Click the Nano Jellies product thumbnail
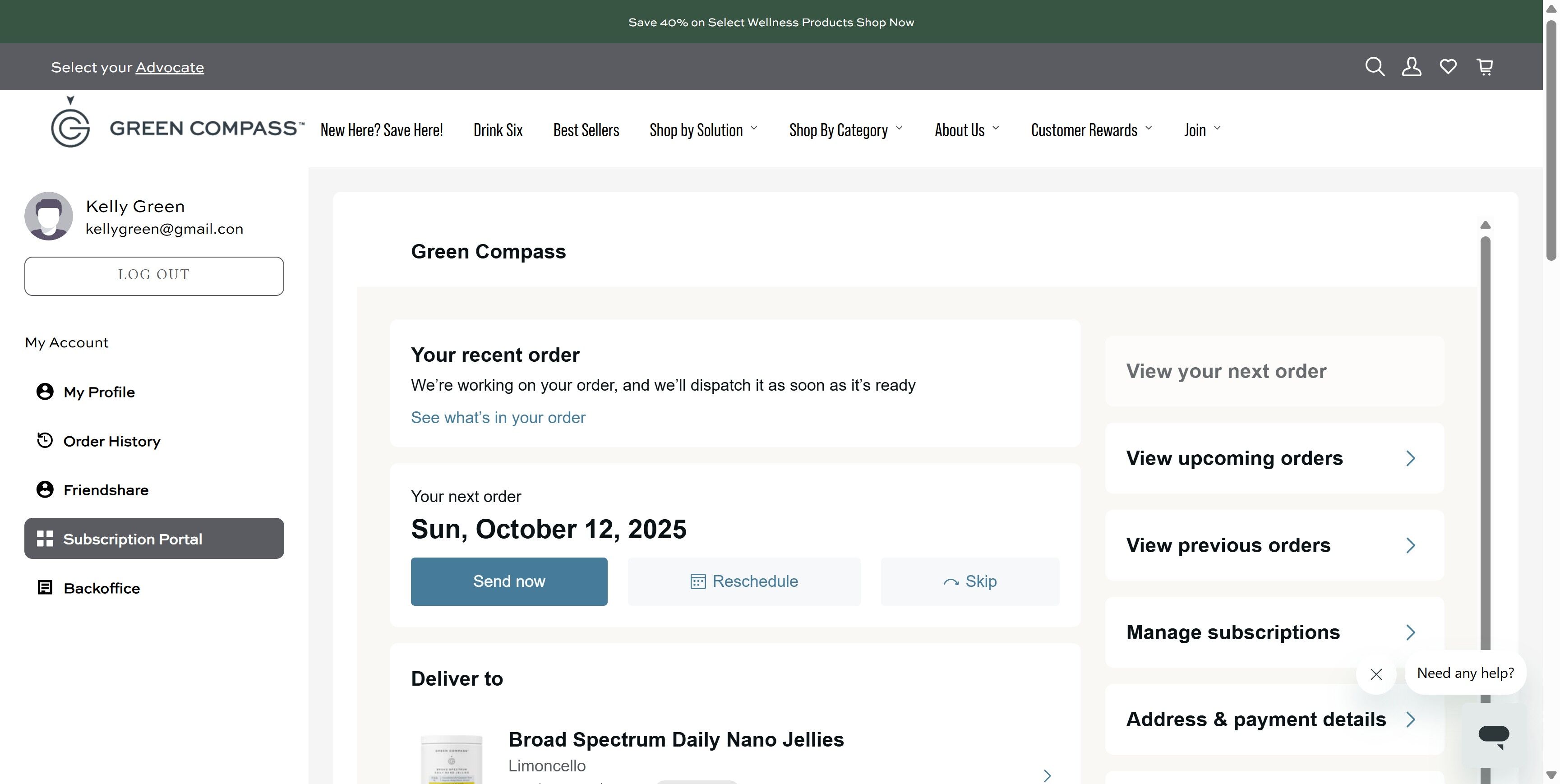 tap(451, 759)
